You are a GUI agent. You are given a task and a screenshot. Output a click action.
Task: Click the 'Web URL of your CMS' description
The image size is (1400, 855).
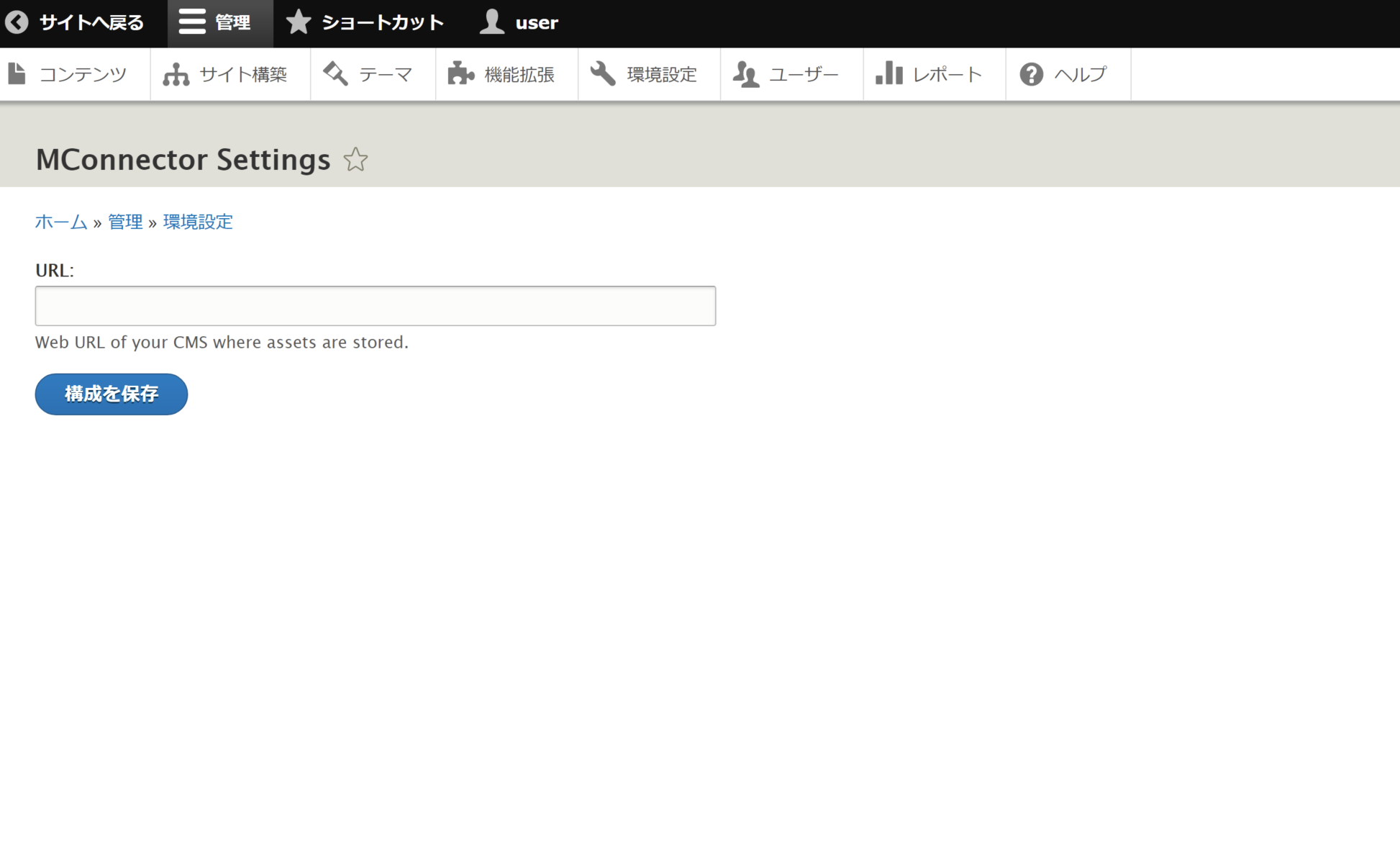point(222,343)
